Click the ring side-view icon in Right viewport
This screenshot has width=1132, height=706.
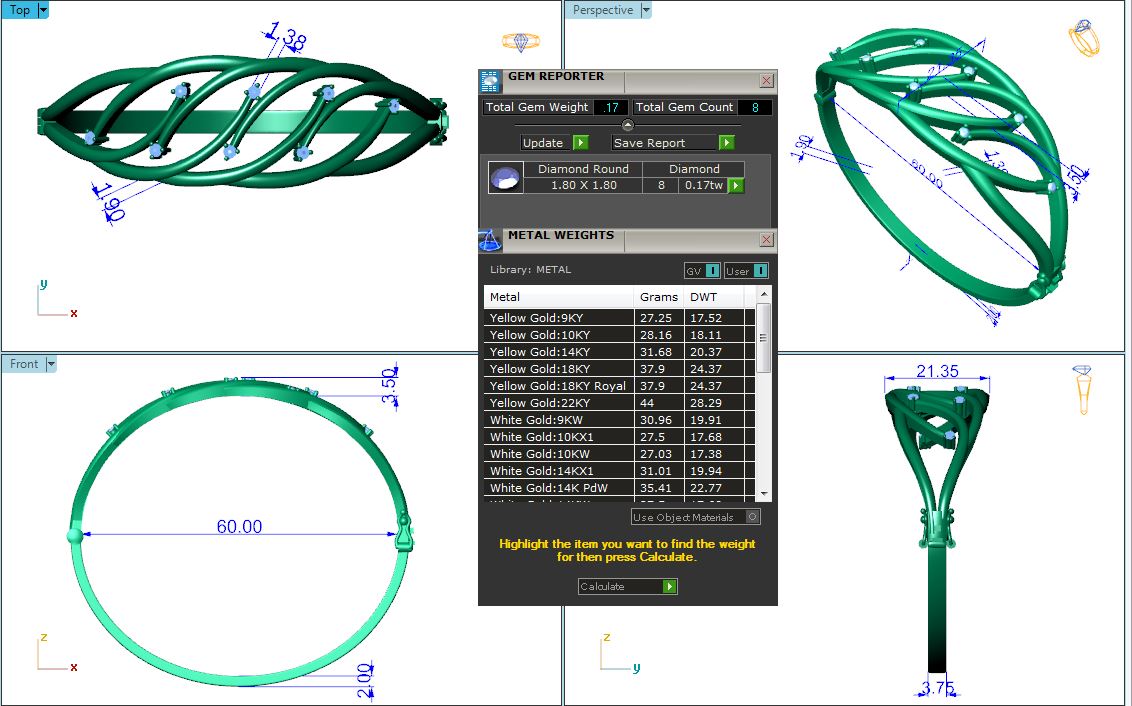[1083, 388]
